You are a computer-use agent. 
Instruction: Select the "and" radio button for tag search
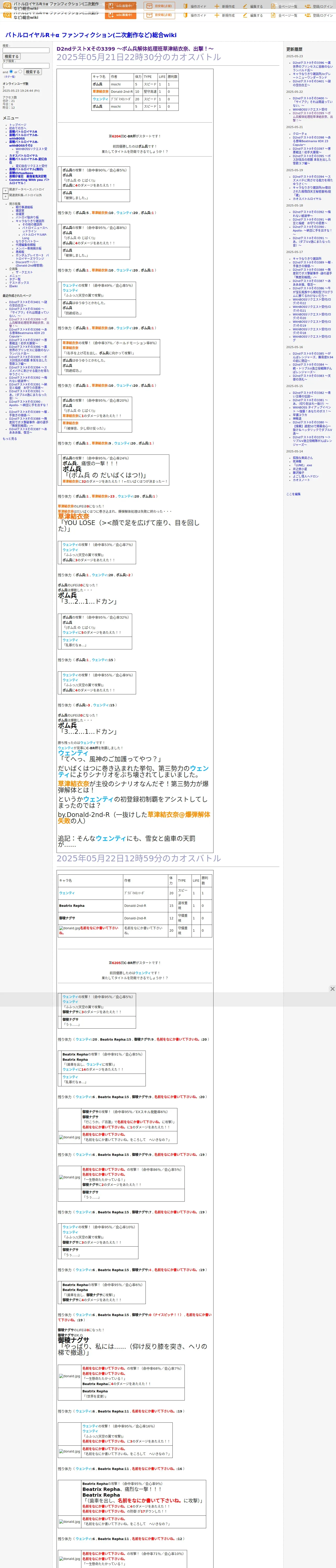(x=11, y=72)
